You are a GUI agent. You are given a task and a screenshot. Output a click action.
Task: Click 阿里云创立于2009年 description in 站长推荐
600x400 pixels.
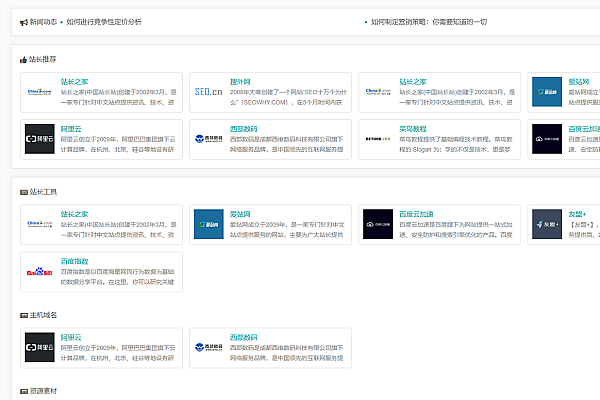[118, 144]
